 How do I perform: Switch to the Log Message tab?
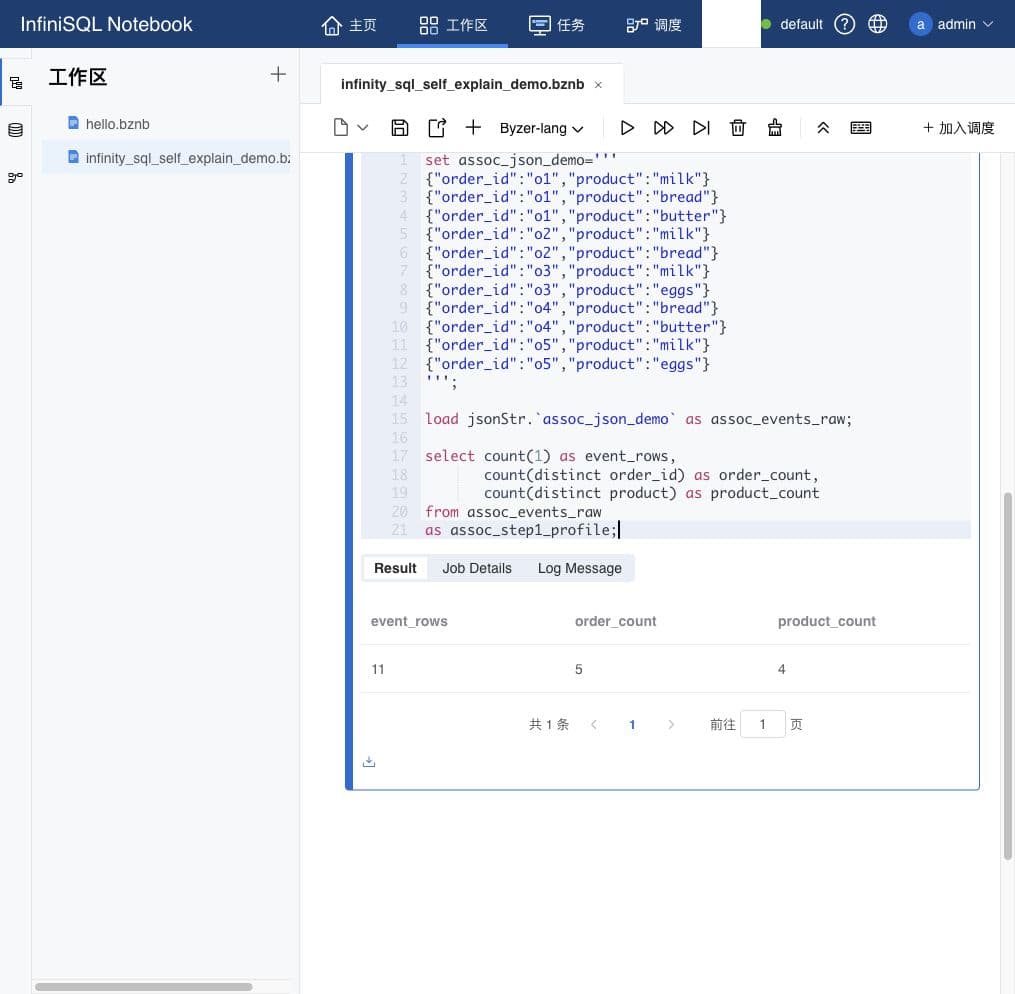(x=579, y=568)
